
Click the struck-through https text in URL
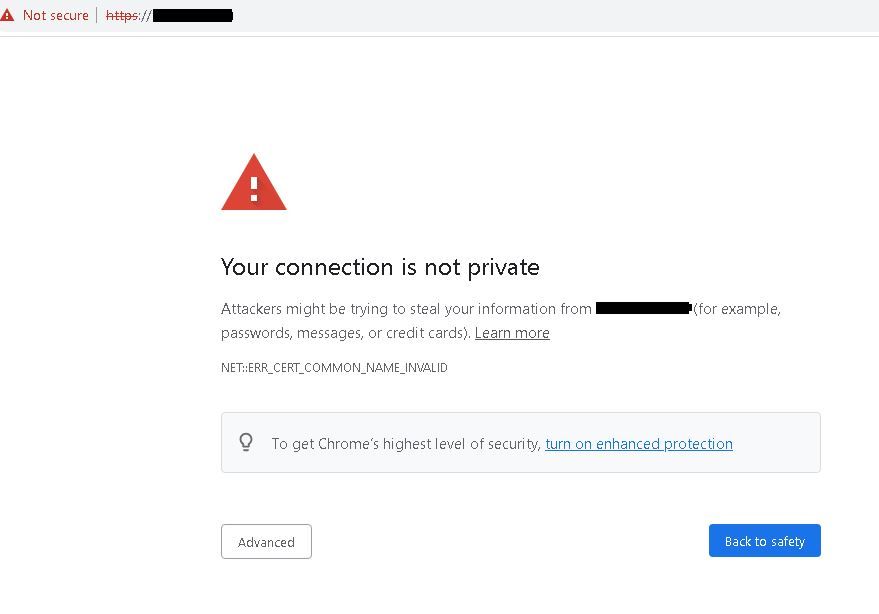(122, 16)
